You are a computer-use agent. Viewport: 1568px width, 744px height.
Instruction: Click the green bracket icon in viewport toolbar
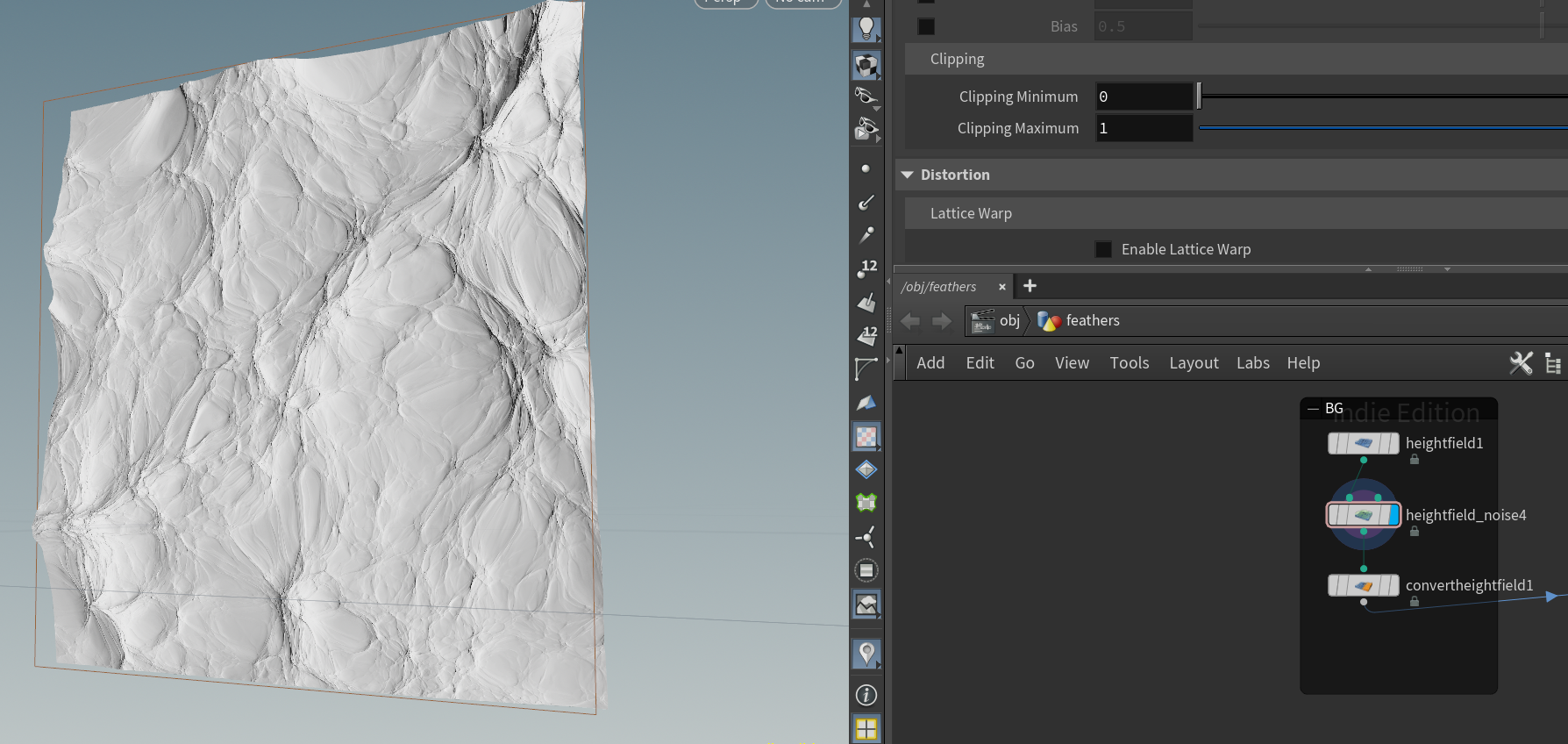(866, 503)
